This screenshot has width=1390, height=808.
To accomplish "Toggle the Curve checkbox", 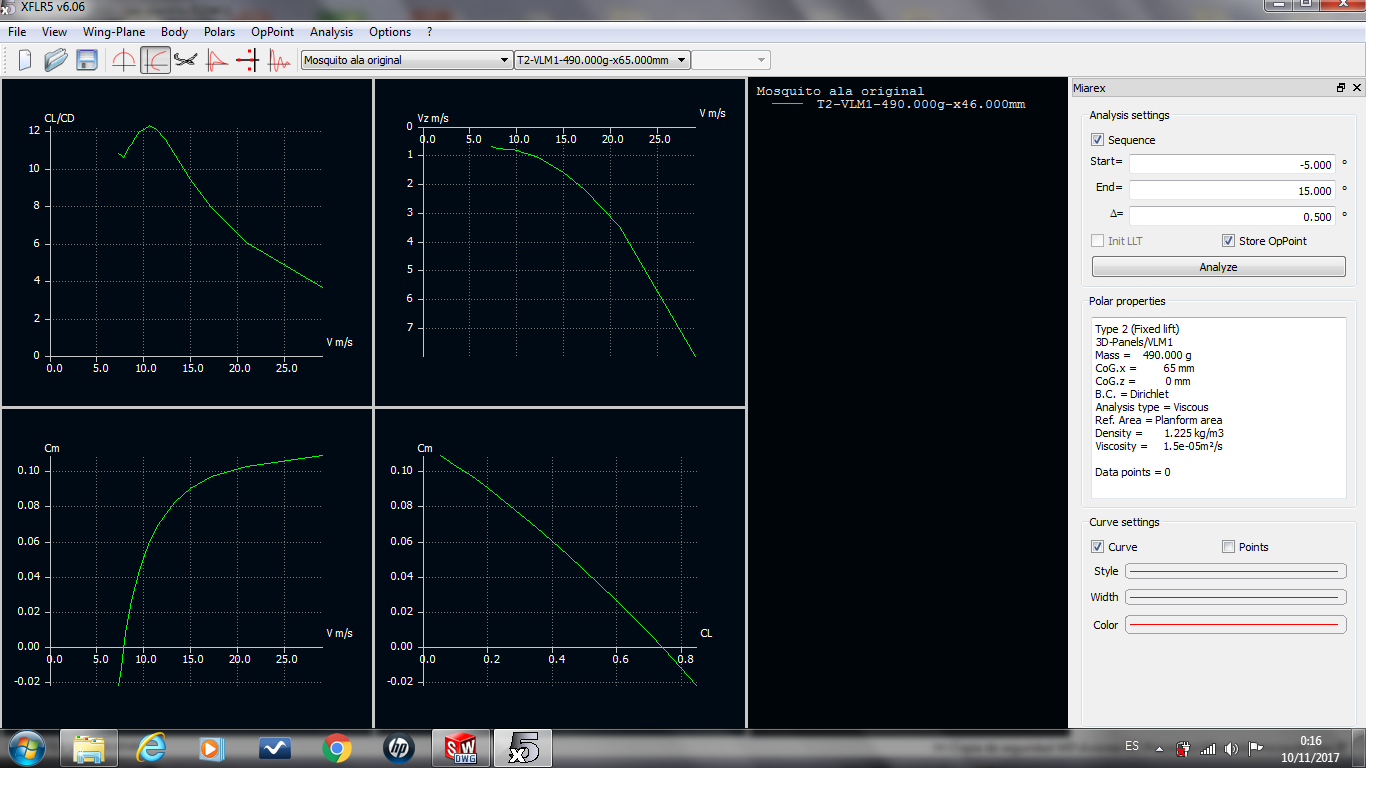I will 1097,547.
